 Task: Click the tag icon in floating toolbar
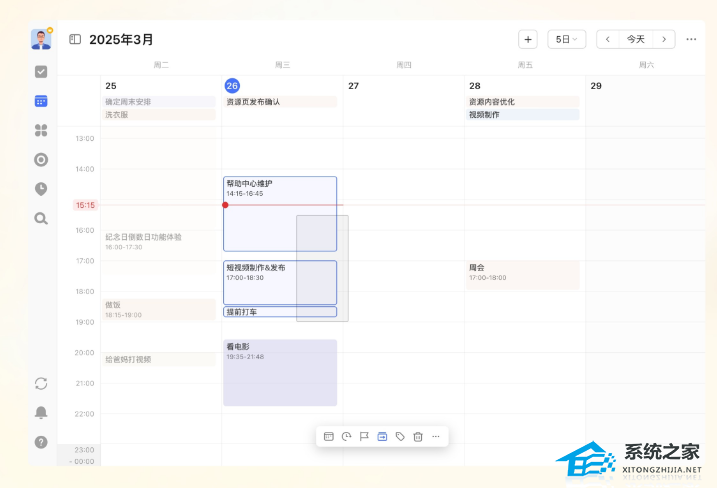tap(400, 436)
